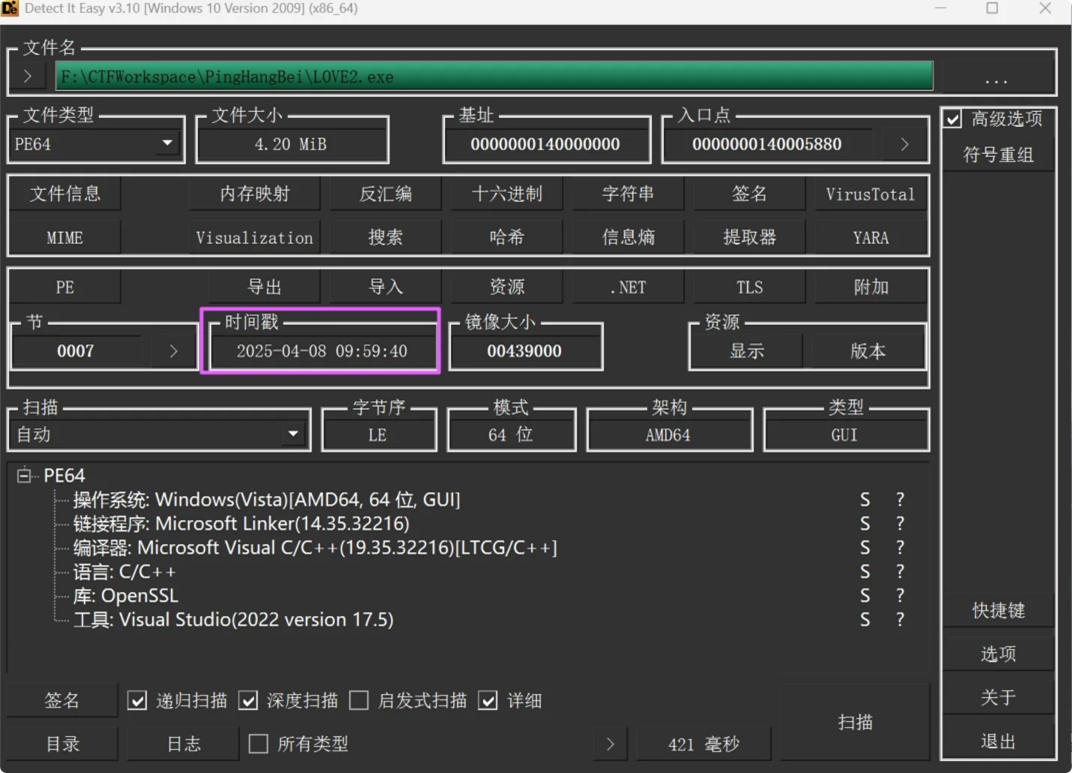Click the 签名 button in the top row
Image resolution: width=1072 pixels, height=773 pixels.
click(749, 194)
